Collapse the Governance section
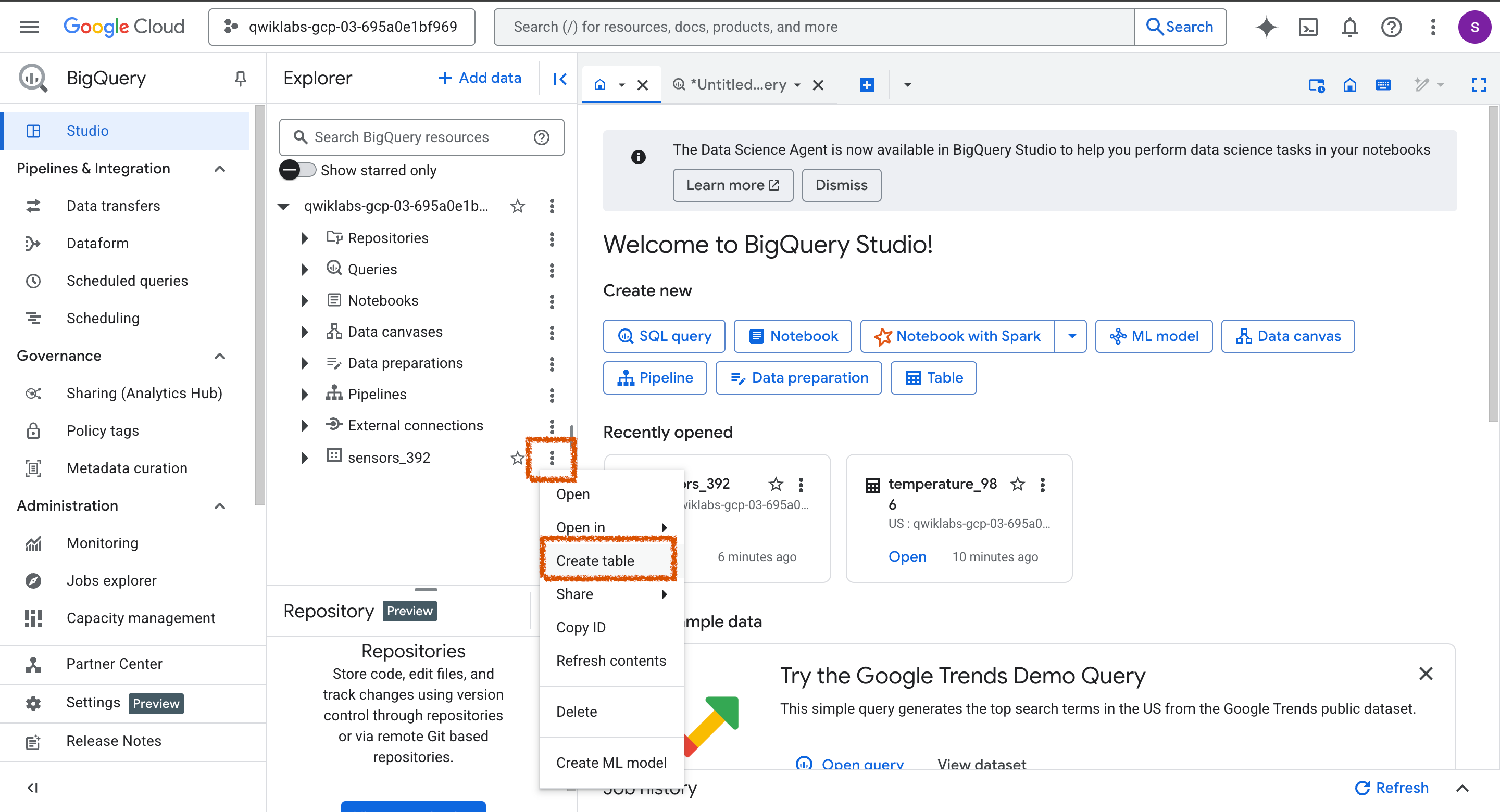 pyautogui.click(x=219, y=356)
